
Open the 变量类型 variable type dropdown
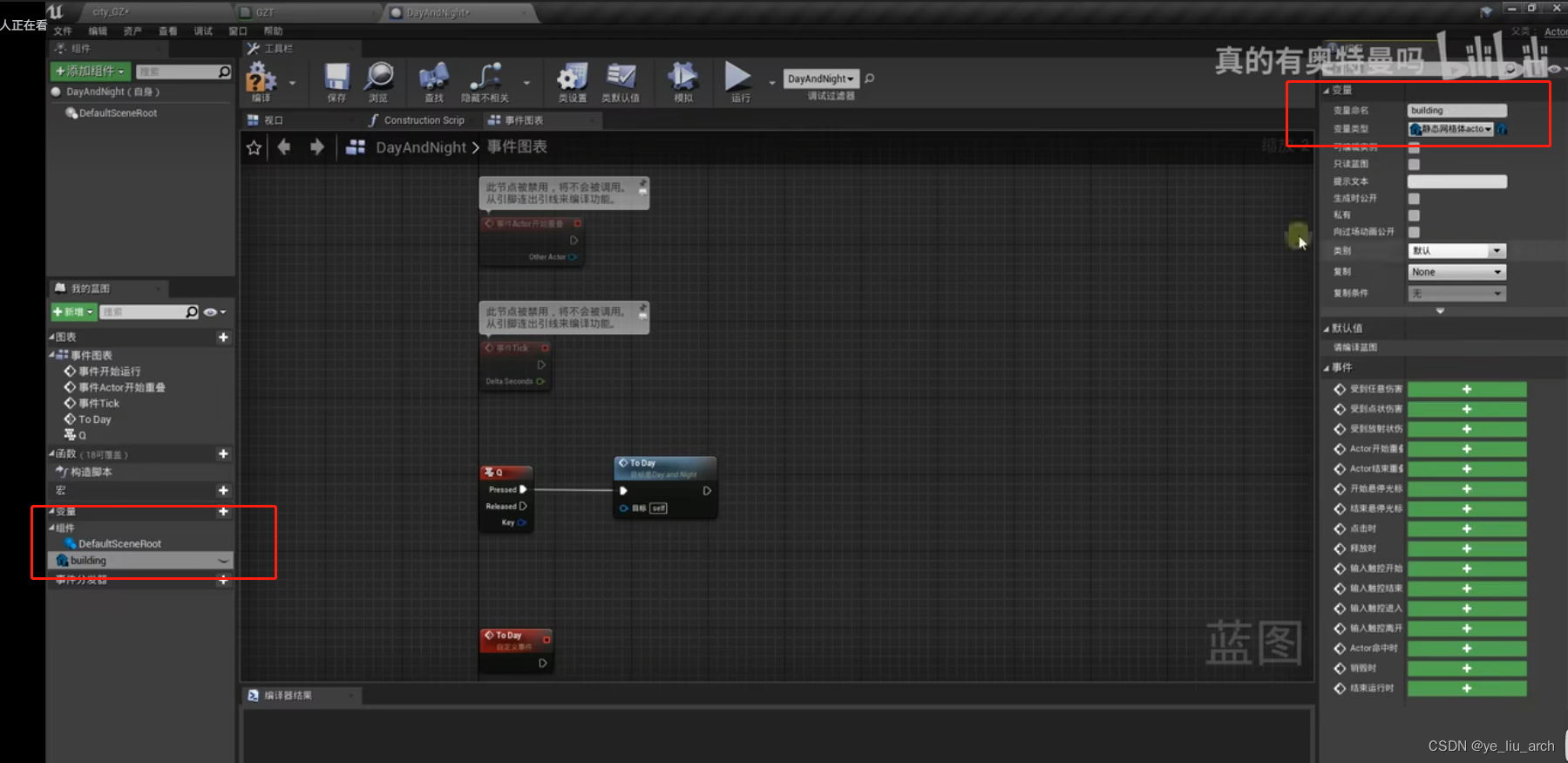[x=1450, y=129]
